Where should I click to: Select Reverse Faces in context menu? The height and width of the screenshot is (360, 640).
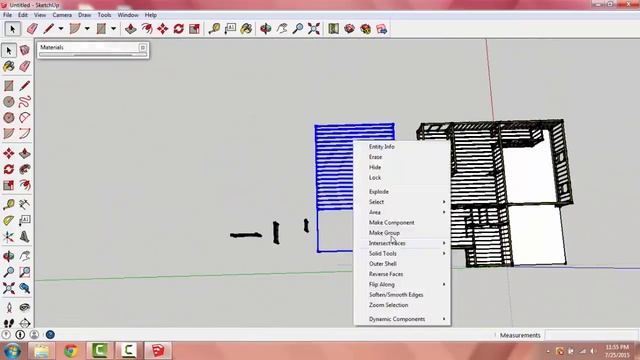click(386, 274)
